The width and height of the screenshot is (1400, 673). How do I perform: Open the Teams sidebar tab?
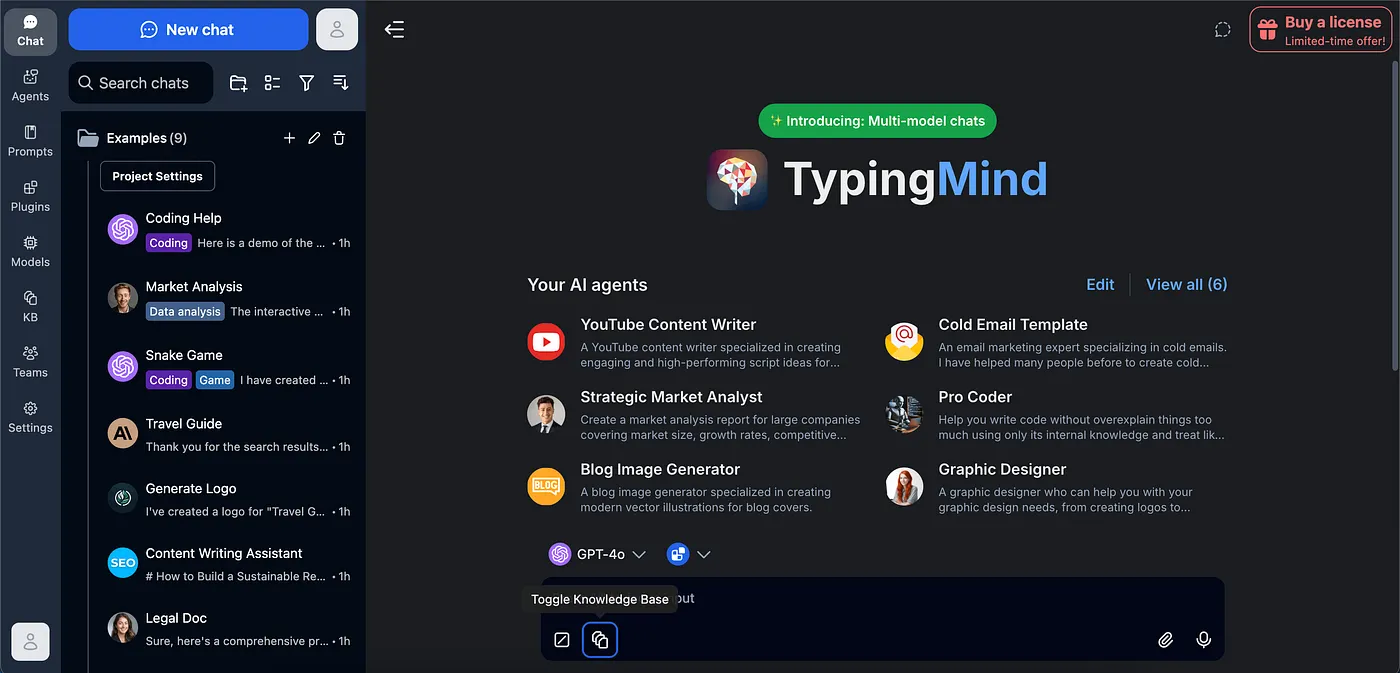pyautogui.click(x=30, y=361)
